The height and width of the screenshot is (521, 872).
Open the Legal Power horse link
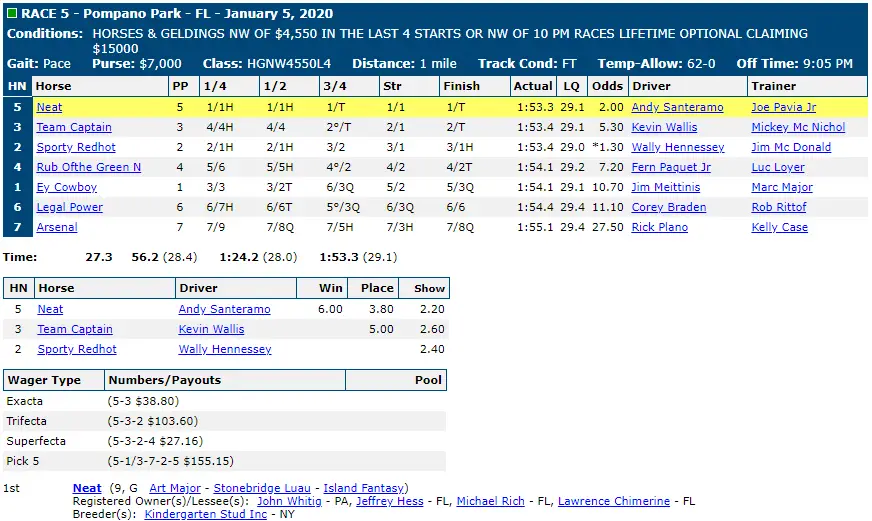click(x=70, y=207)
